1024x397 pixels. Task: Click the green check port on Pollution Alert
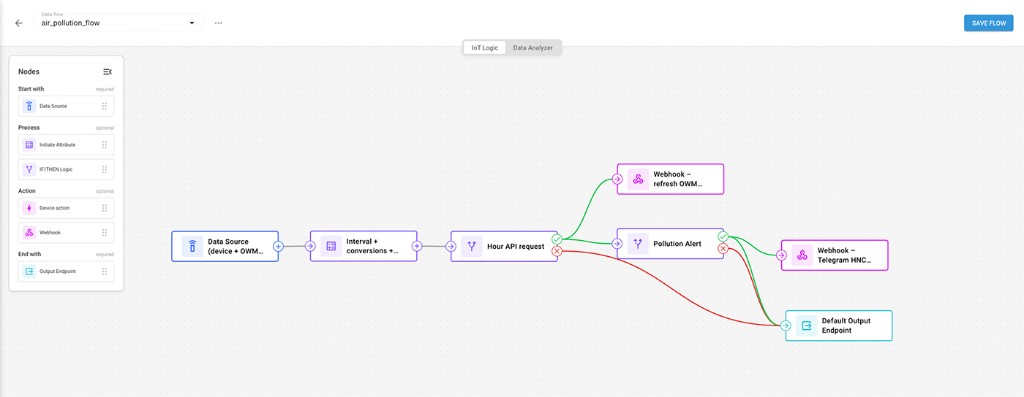pyautogui.click(x=723, y=236)
